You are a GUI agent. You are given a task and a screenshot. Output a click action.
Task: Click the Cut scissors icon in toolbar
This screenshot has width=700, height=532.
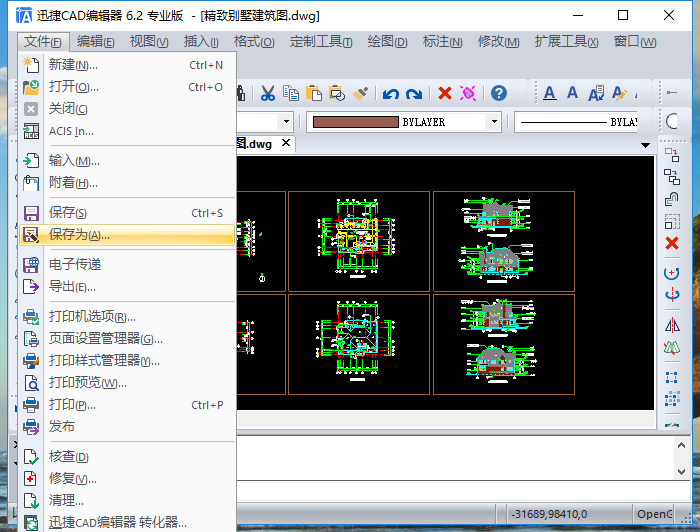click(x=267, y=93)
